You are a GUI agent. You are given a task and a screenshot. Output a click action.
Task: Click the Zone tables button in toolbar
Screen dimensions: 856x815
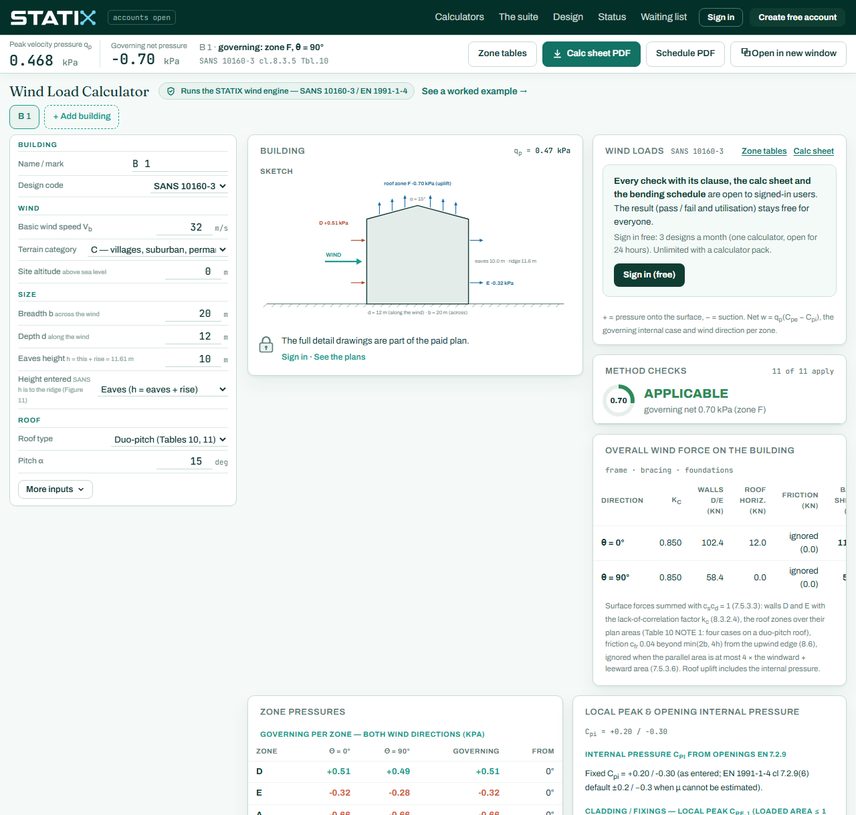(x=502, y=53)
